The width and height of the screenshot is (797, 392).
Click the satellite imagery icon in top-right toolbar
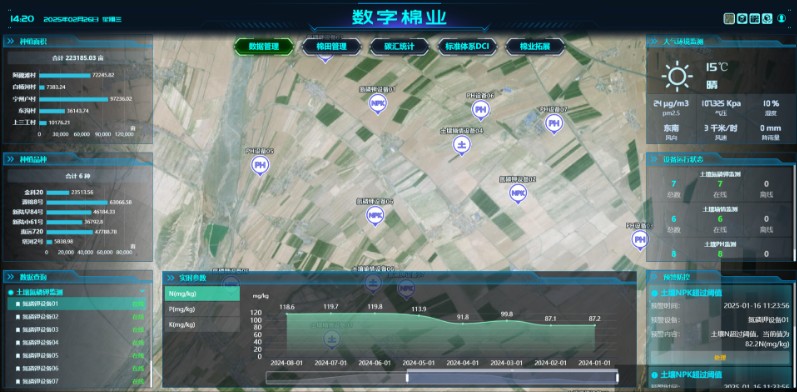click(x=729, y=19)
